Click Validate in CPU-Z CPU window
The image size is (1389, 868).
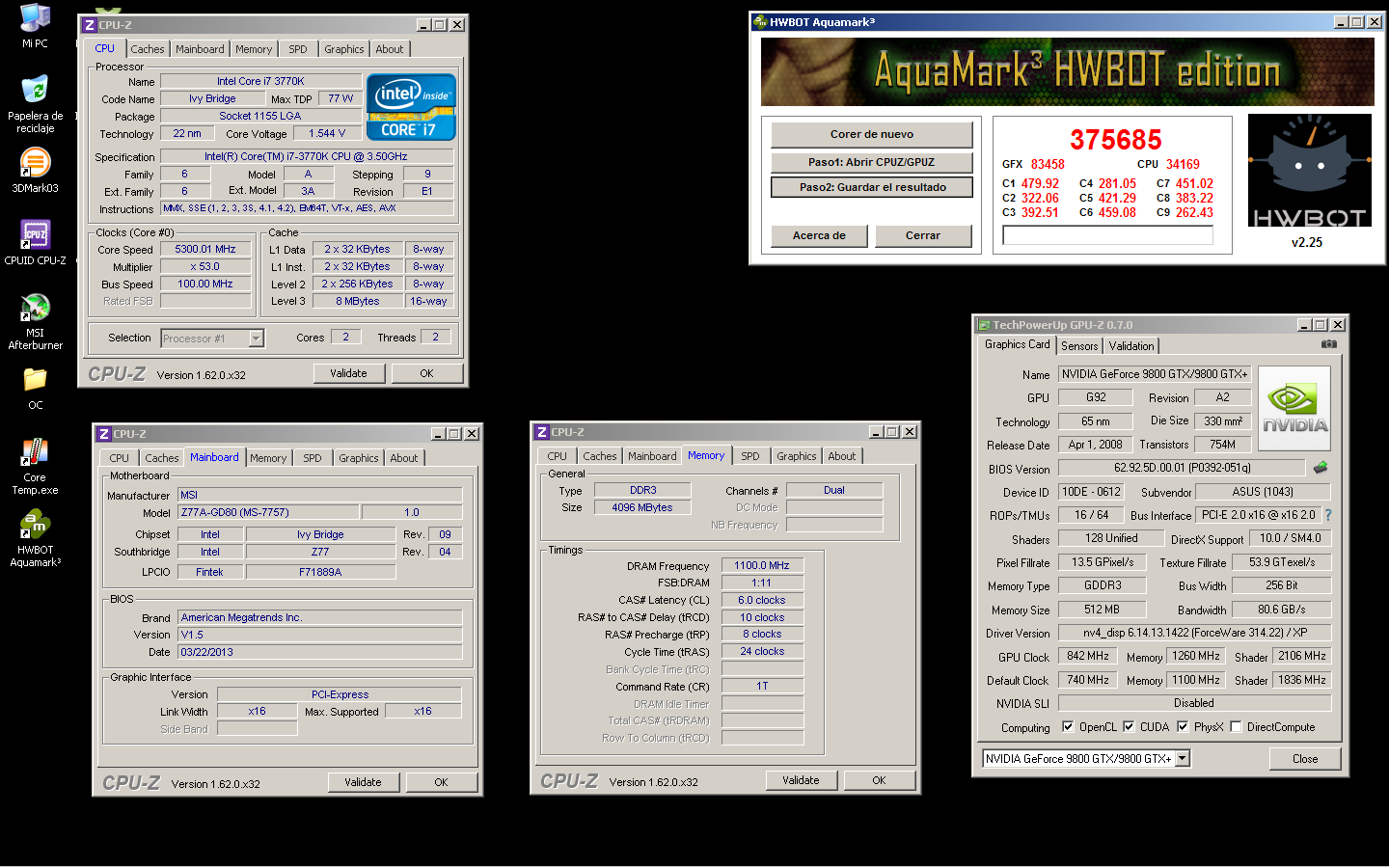click(348, 373)
